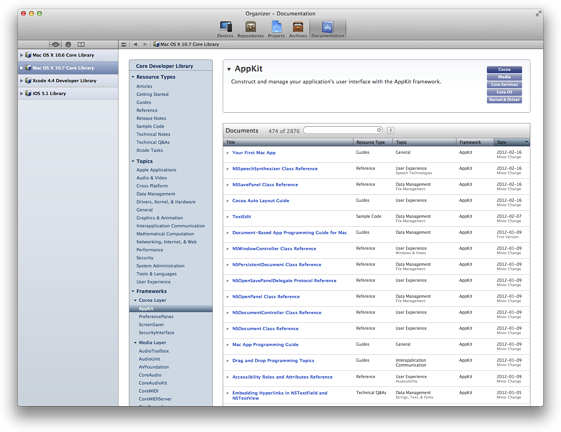Click the Core Services layer button
561x432 pixels.
tap(504, 84)
